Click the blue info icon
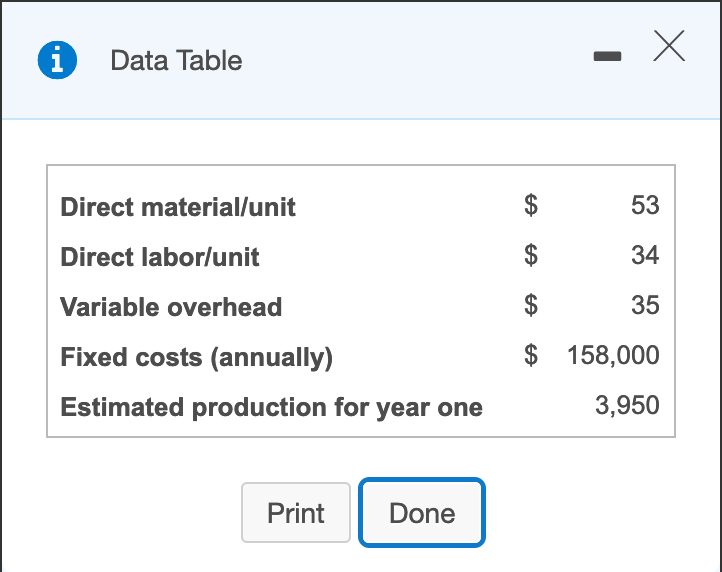722x572 pixels. 57,60
